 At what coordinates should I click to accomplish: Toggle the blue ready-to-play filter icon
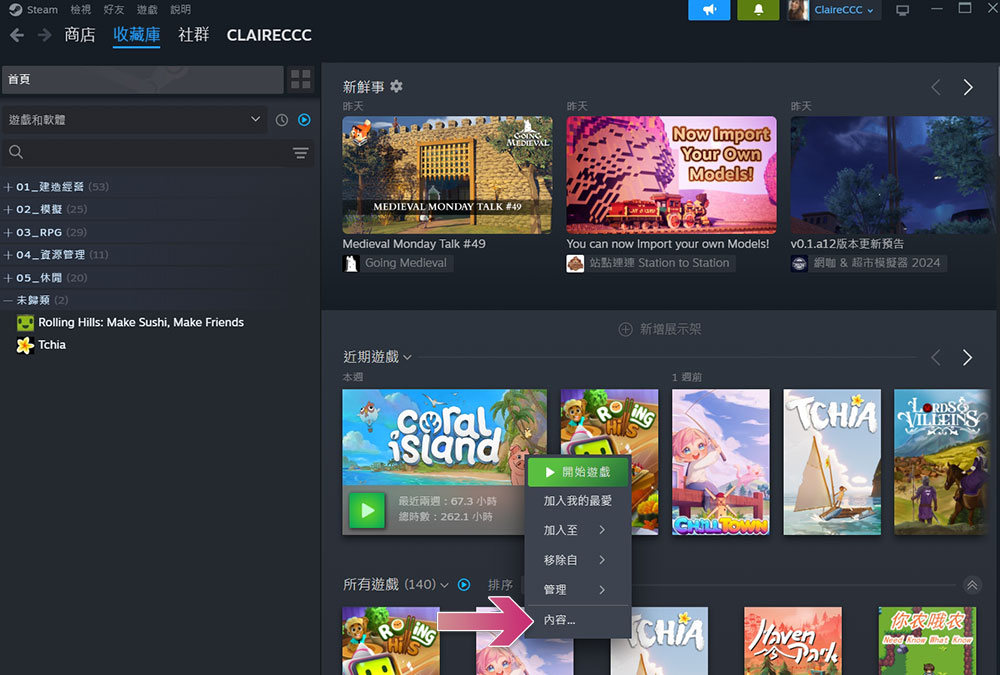(x=304, y=119)
